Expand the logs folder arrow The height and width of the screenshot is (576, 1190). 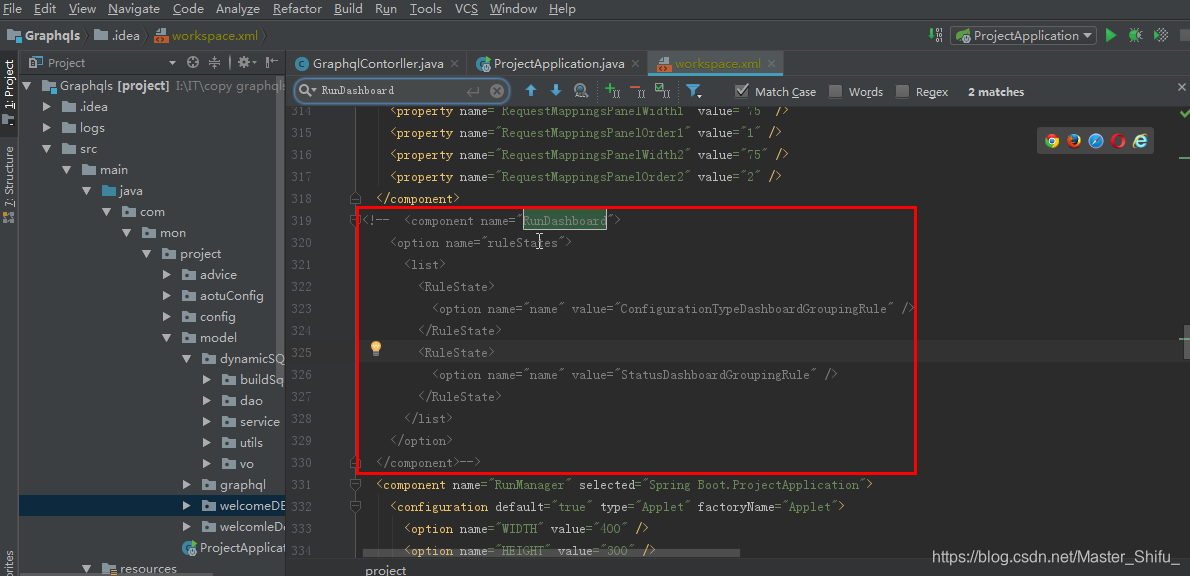[x=47, y=127]
